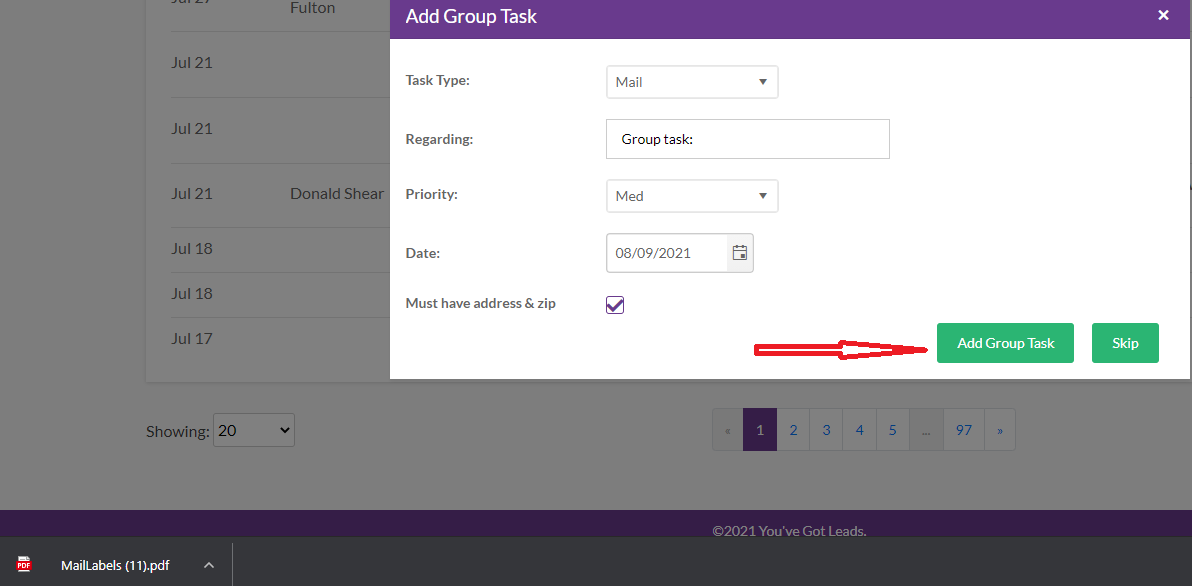Click the PDF icon in download bar
Viewport: 1192px width, 586px height.
pyautogui.click(x=24, y=565)
